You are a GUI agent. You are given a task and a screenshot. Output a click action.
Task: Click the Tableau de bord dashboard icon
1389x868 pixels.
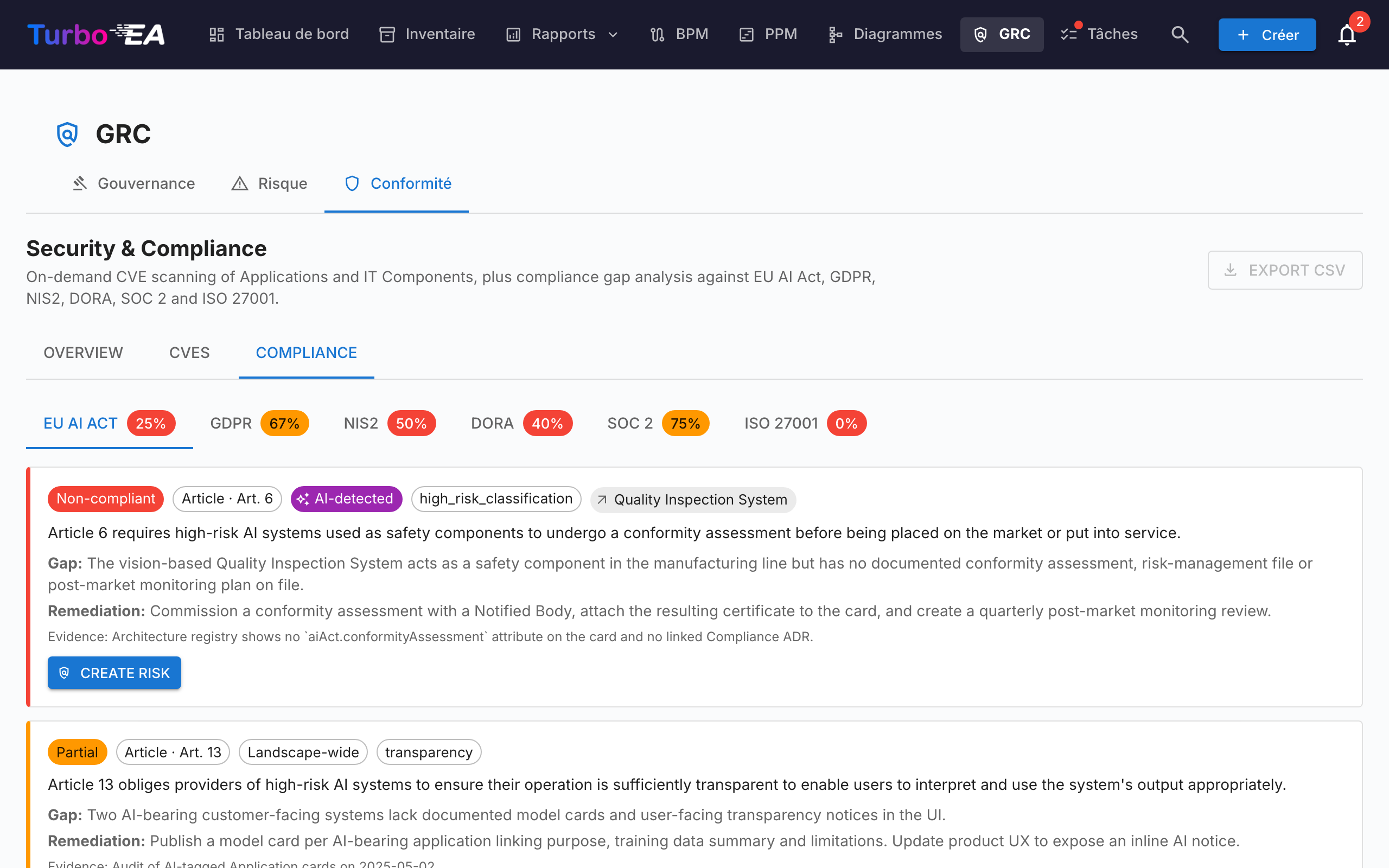pyautogui.click(x=216, y=34)
